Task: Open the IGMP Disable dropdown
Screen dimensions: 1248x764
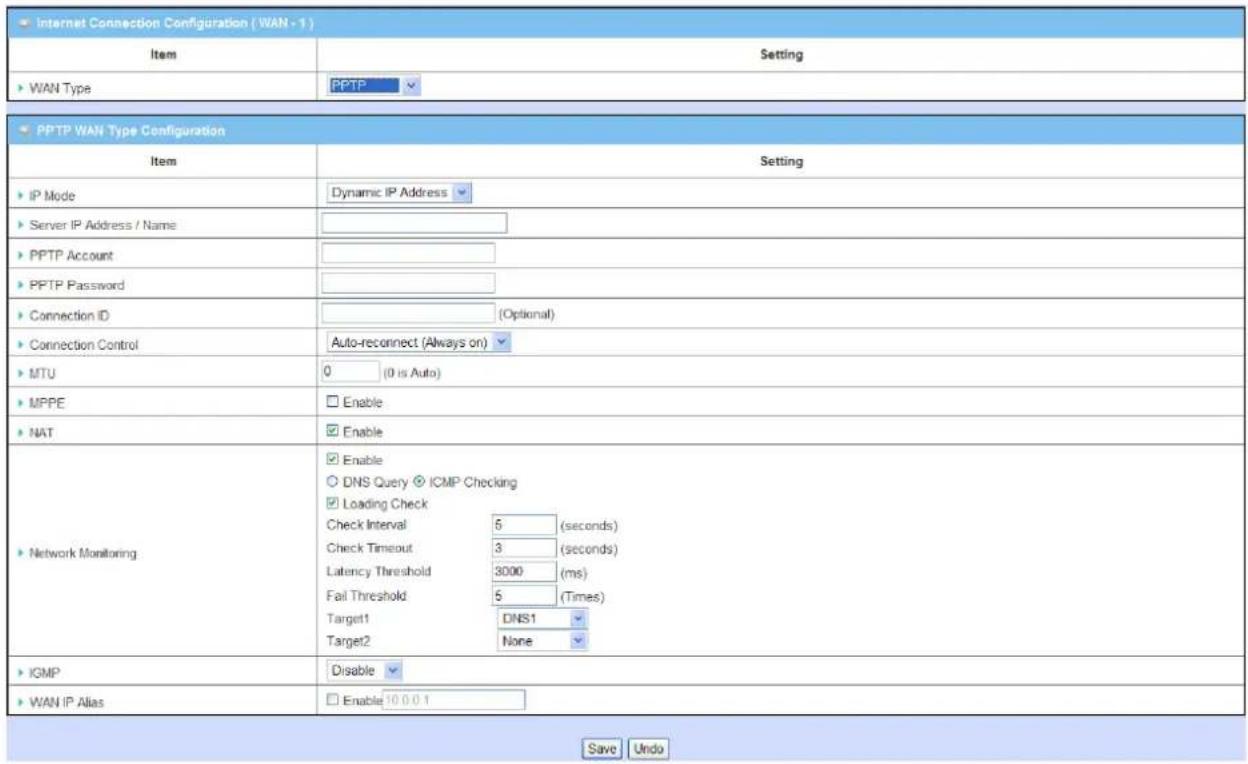Action: tap(365, 671)
